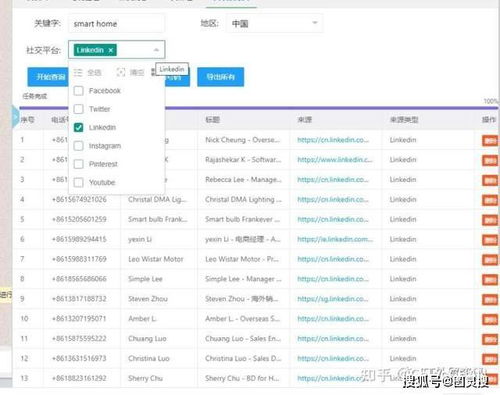500x395 pixels.
Task: Delete row 11 Chuang Luo entry
Action: coord(490,339)
